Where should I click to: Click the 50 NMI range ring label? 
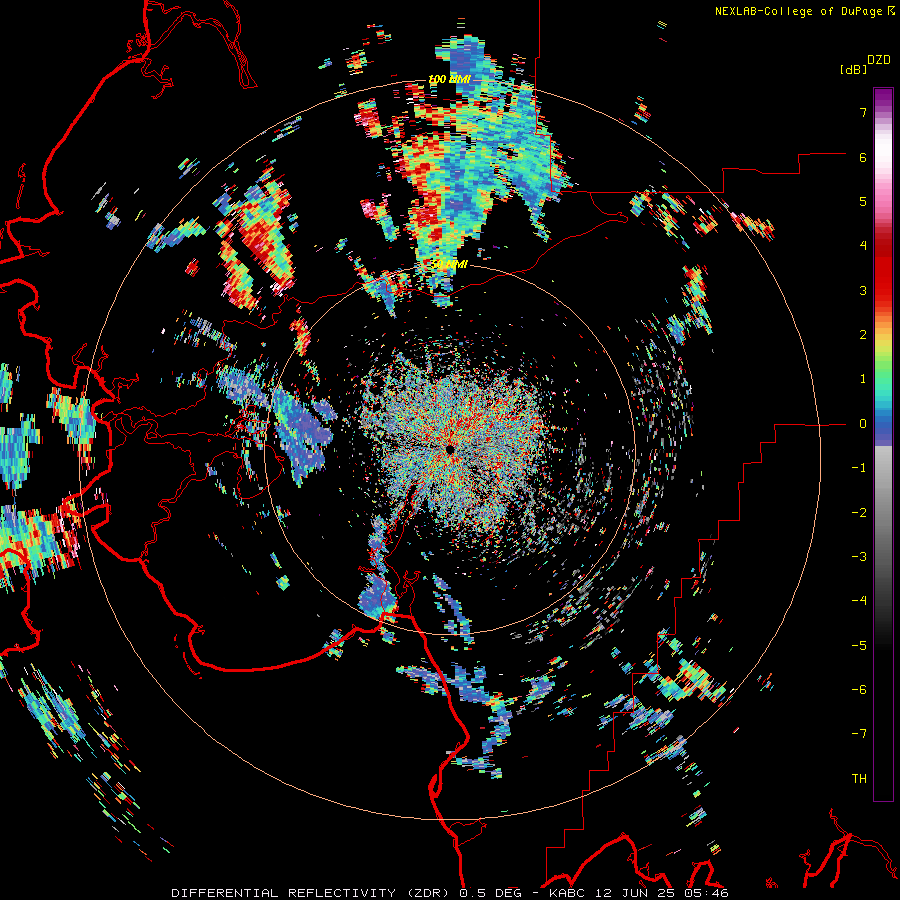coord(449,265)
